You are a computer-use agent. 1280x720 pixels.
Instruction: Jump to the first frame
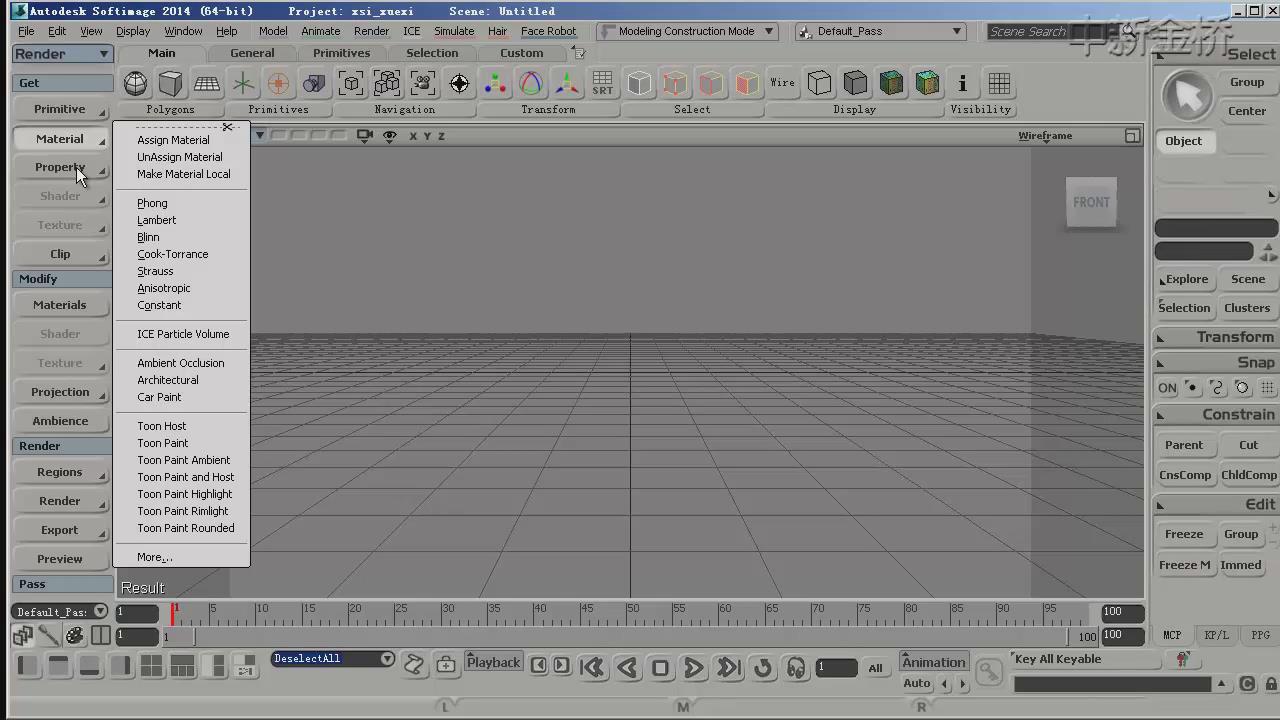pos(592,667)
